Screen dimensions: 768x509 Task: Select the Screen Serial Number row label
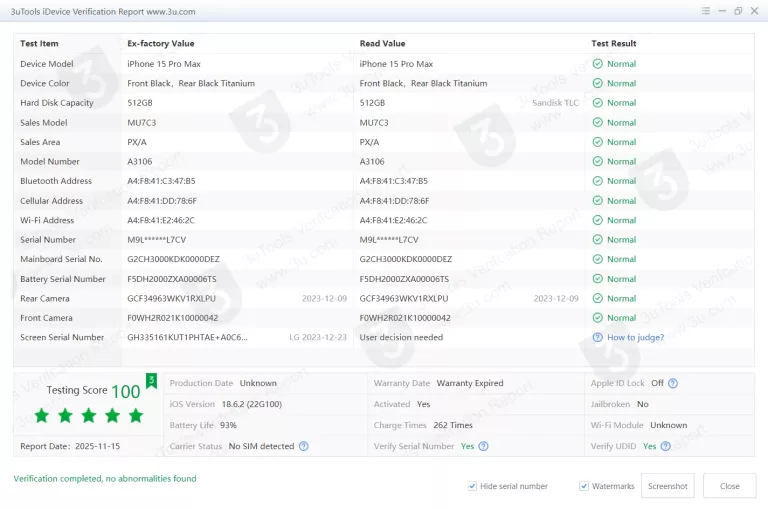(62, 338)
